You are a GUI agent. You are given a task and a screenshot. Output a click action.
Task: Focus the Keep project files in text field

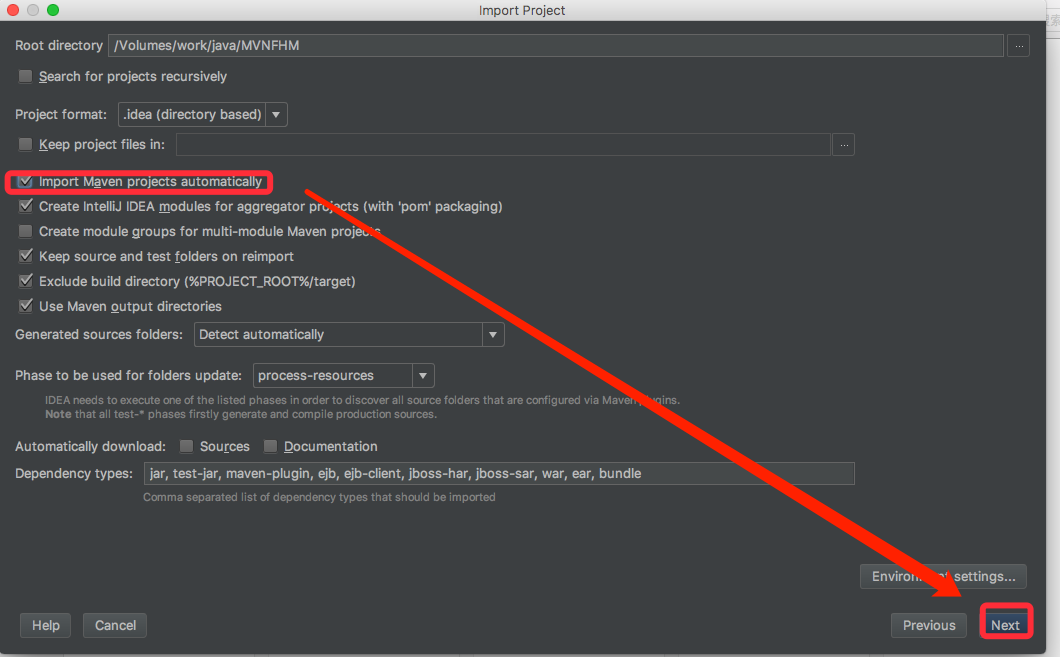(503, 145)
